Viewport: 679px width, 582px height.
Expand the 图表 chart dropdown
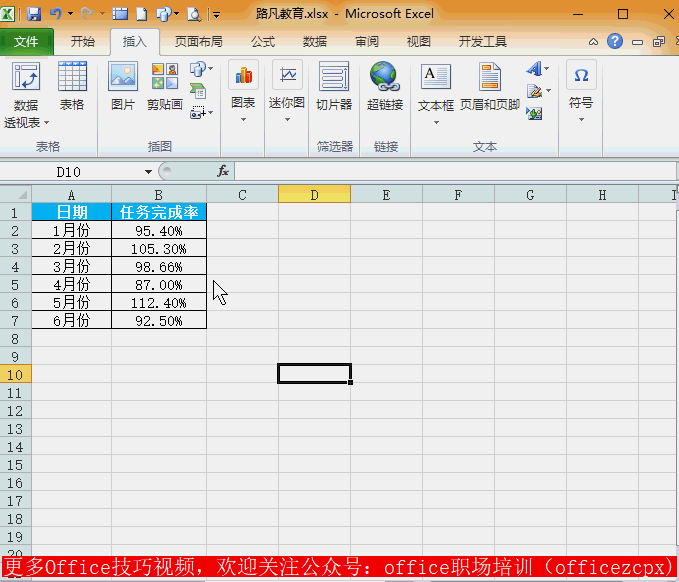[x=243, y=120]
